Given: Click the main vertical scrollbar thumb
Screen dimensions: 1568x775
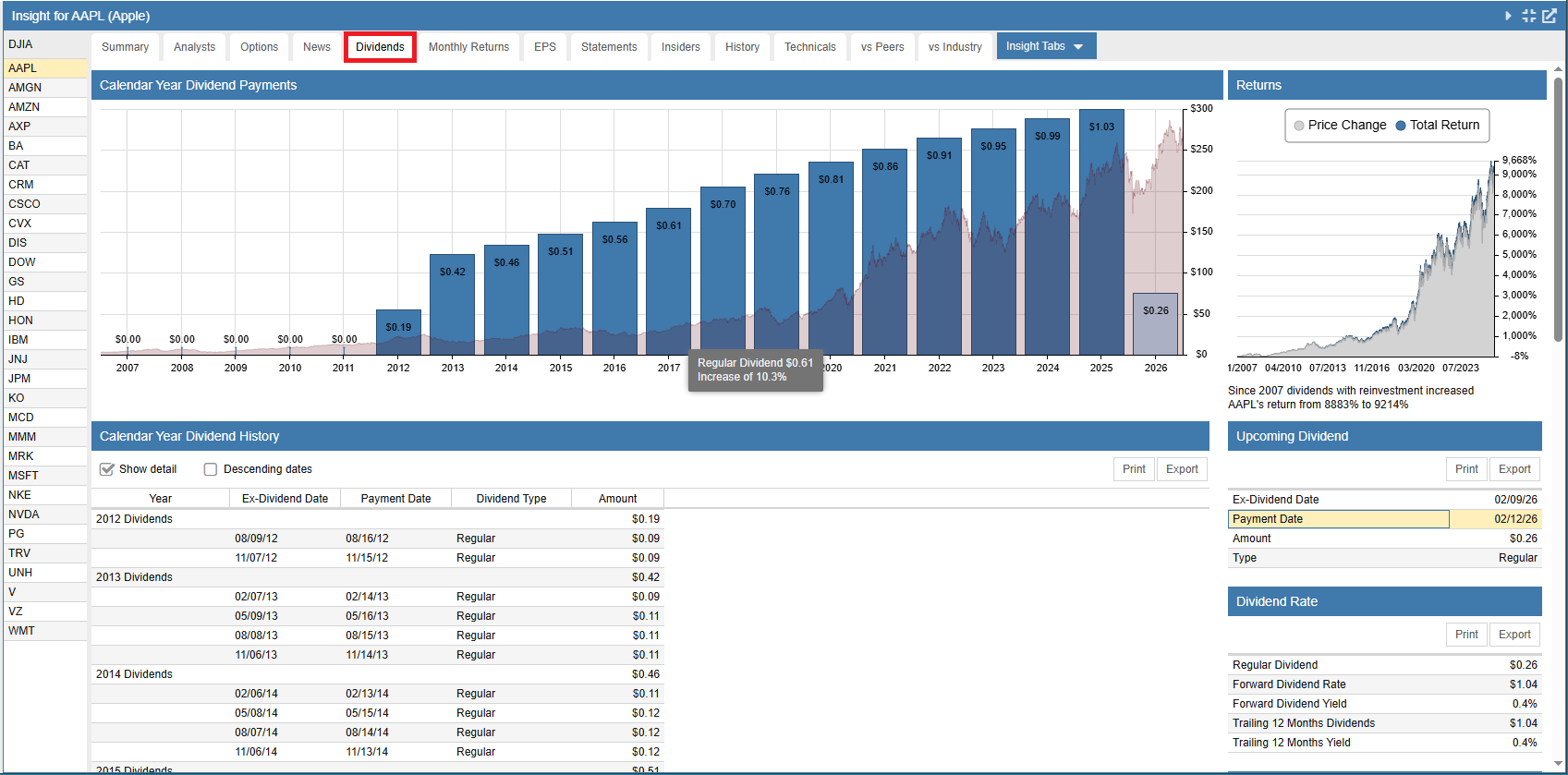Looking at the screenshot, I should (1559, 209).
